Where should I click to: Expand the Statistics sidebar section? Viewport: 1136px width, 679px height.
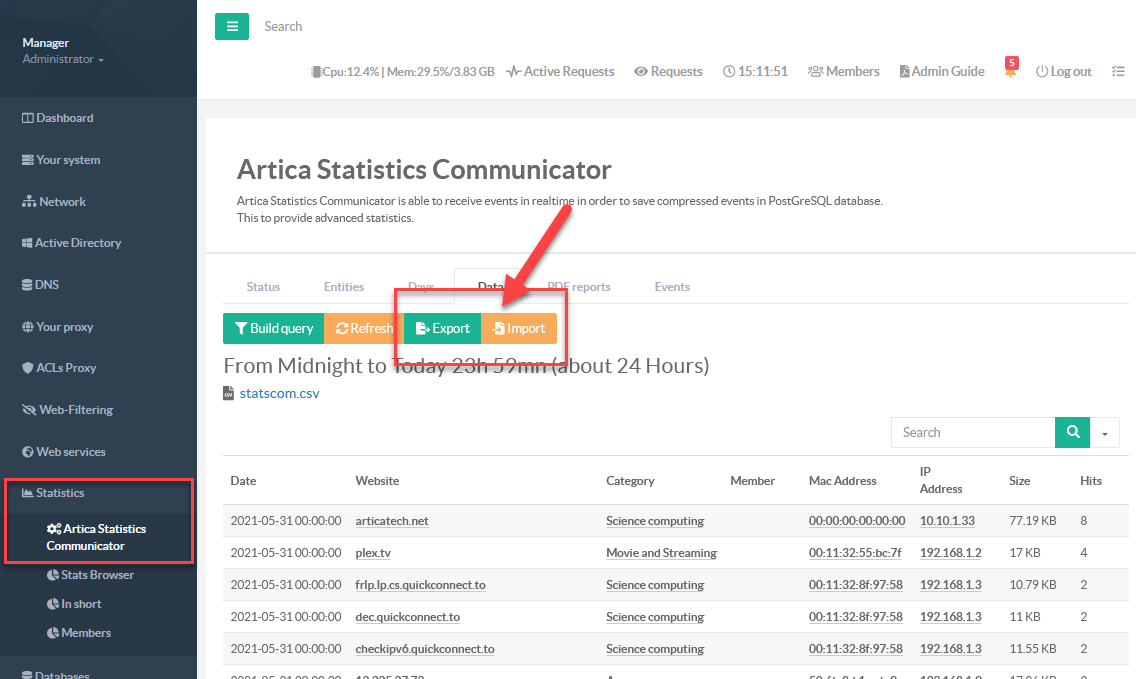coord(60,493)
